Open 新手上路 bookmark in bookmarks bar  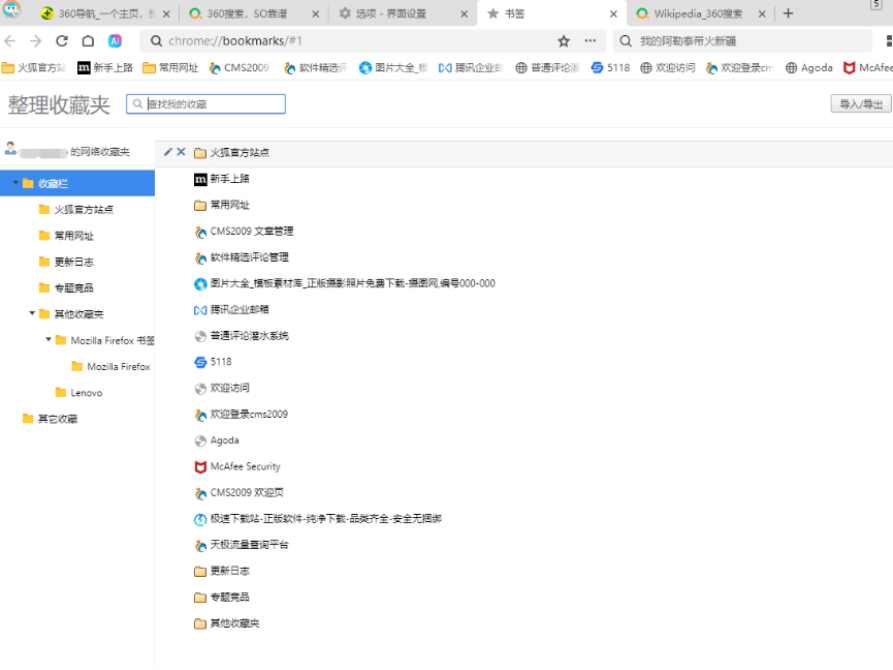coord(105,68)
